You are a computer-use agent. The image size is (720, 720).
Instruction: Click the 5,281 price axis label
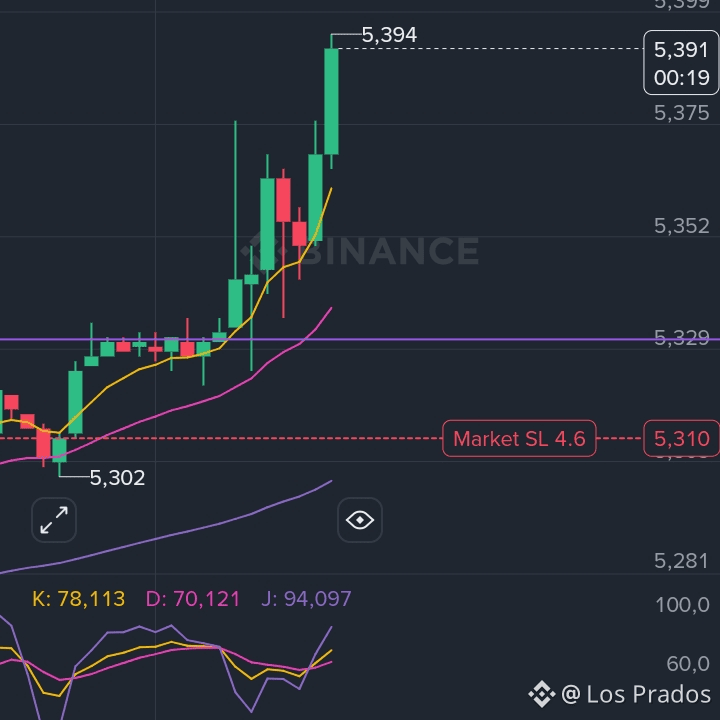[681, 561]
